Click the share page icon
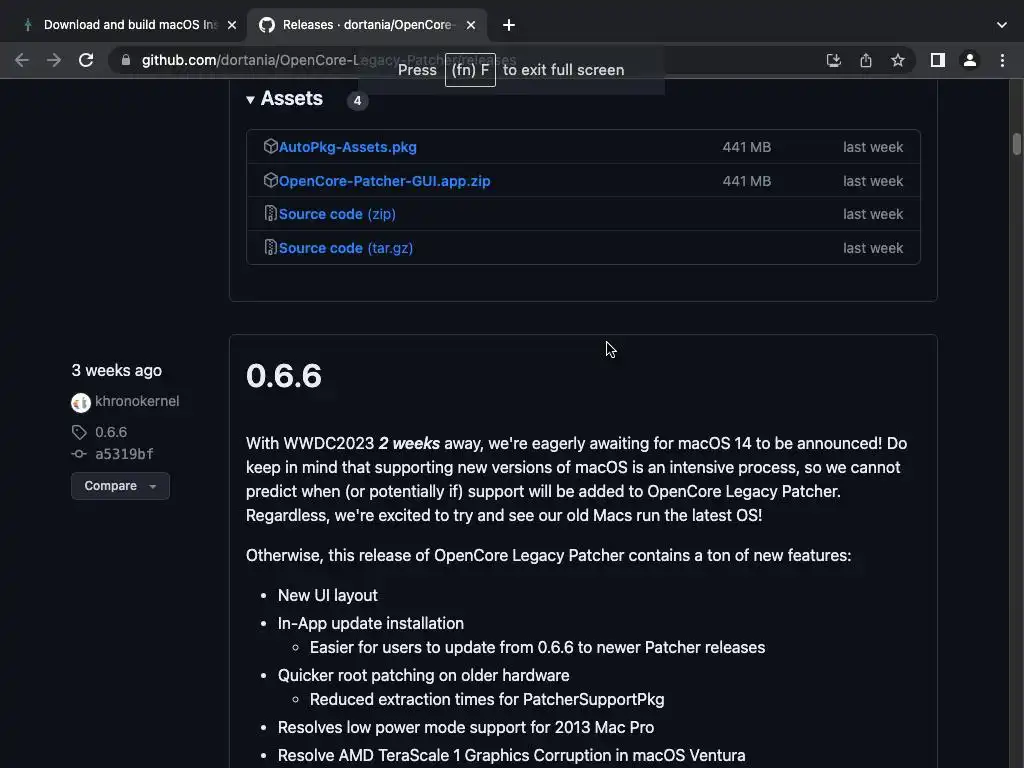1024x768 pixels. (866, 60)
